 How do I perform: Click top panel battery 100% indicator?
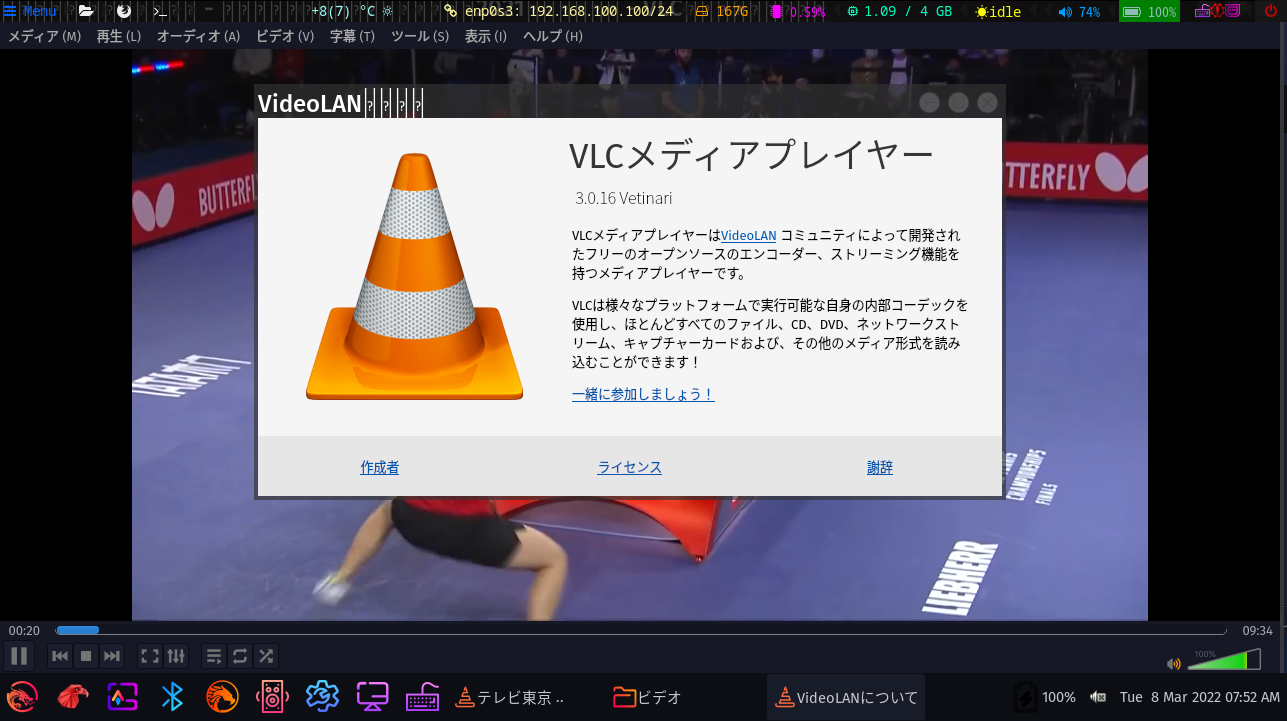1149,12
